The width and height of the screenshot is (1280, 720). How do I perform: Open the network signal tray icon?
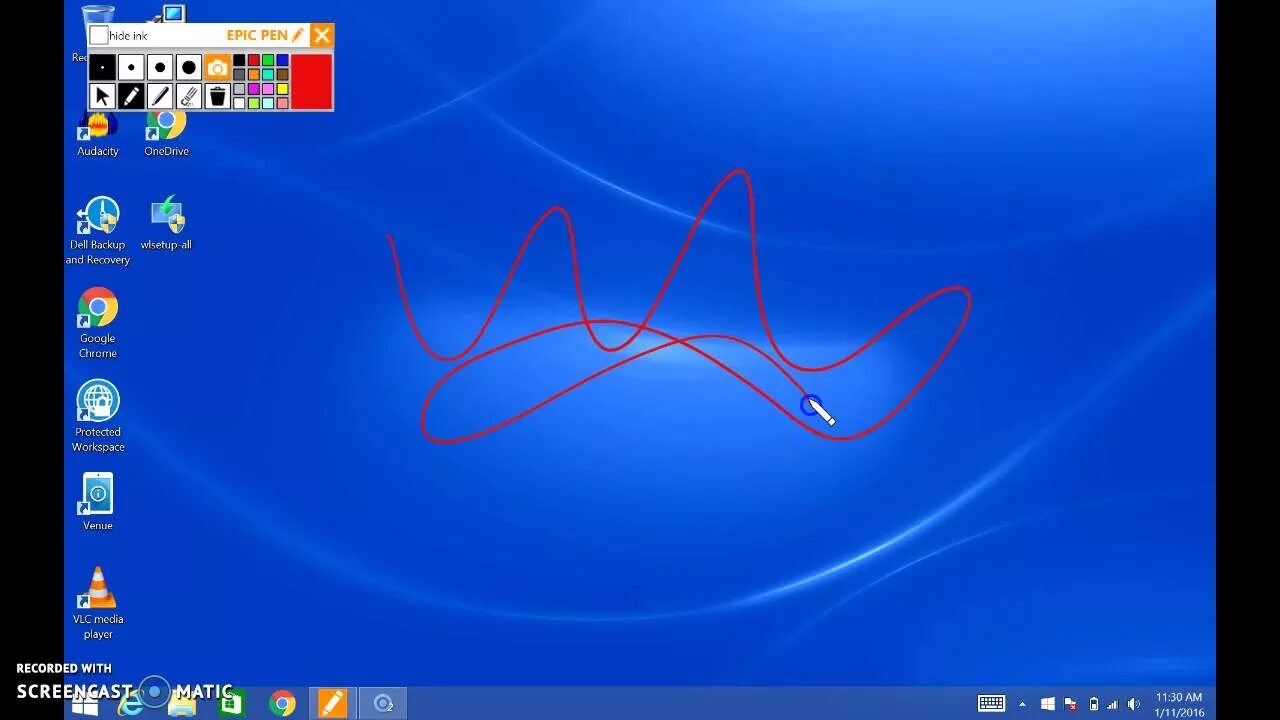click(1112, 704)
